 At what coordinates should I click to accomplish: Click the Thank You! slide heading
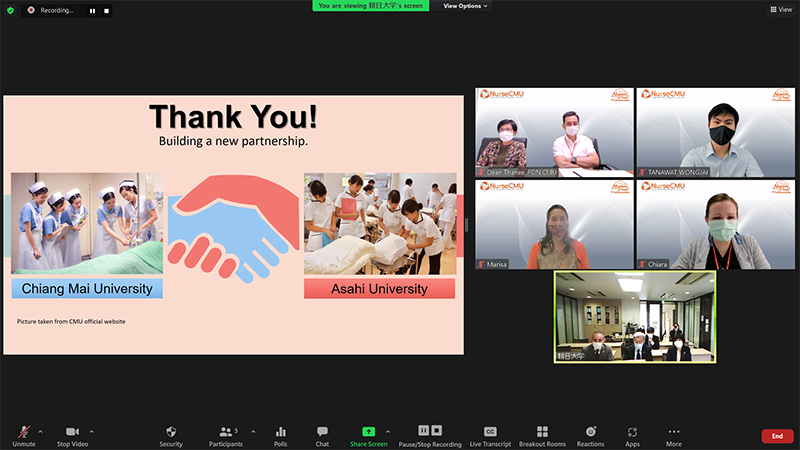point(233,117)
